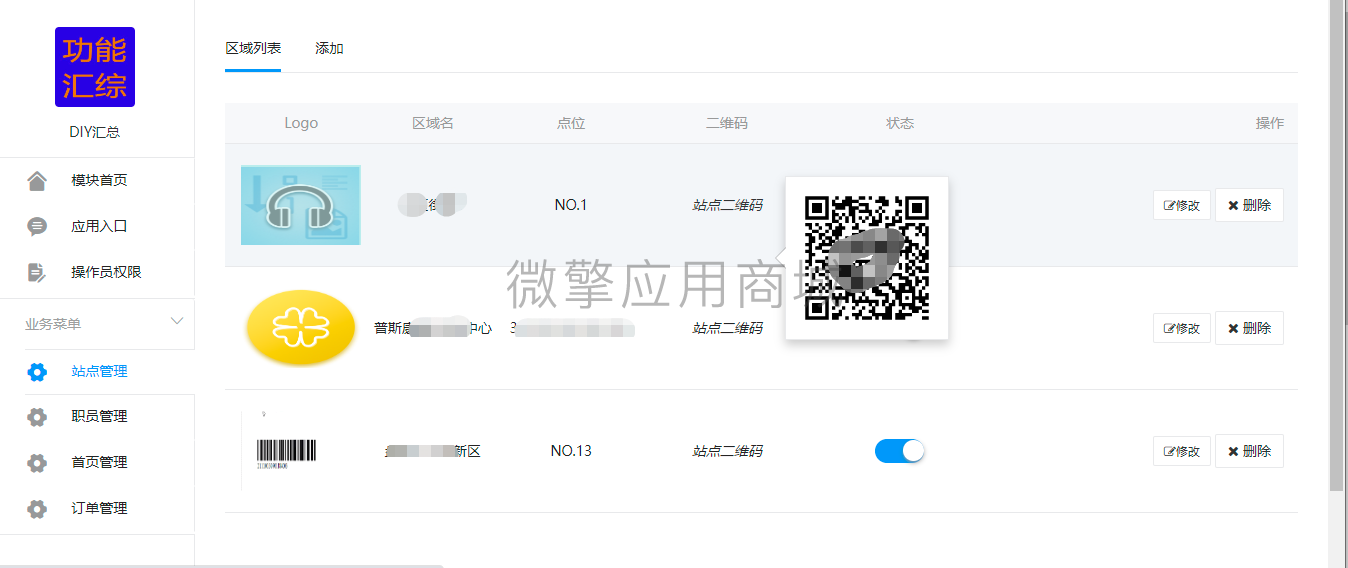Click the vertical page scrollbar
Image resolution: width=1348 pixels, height=568 pixels.
tap(1337, 245)
